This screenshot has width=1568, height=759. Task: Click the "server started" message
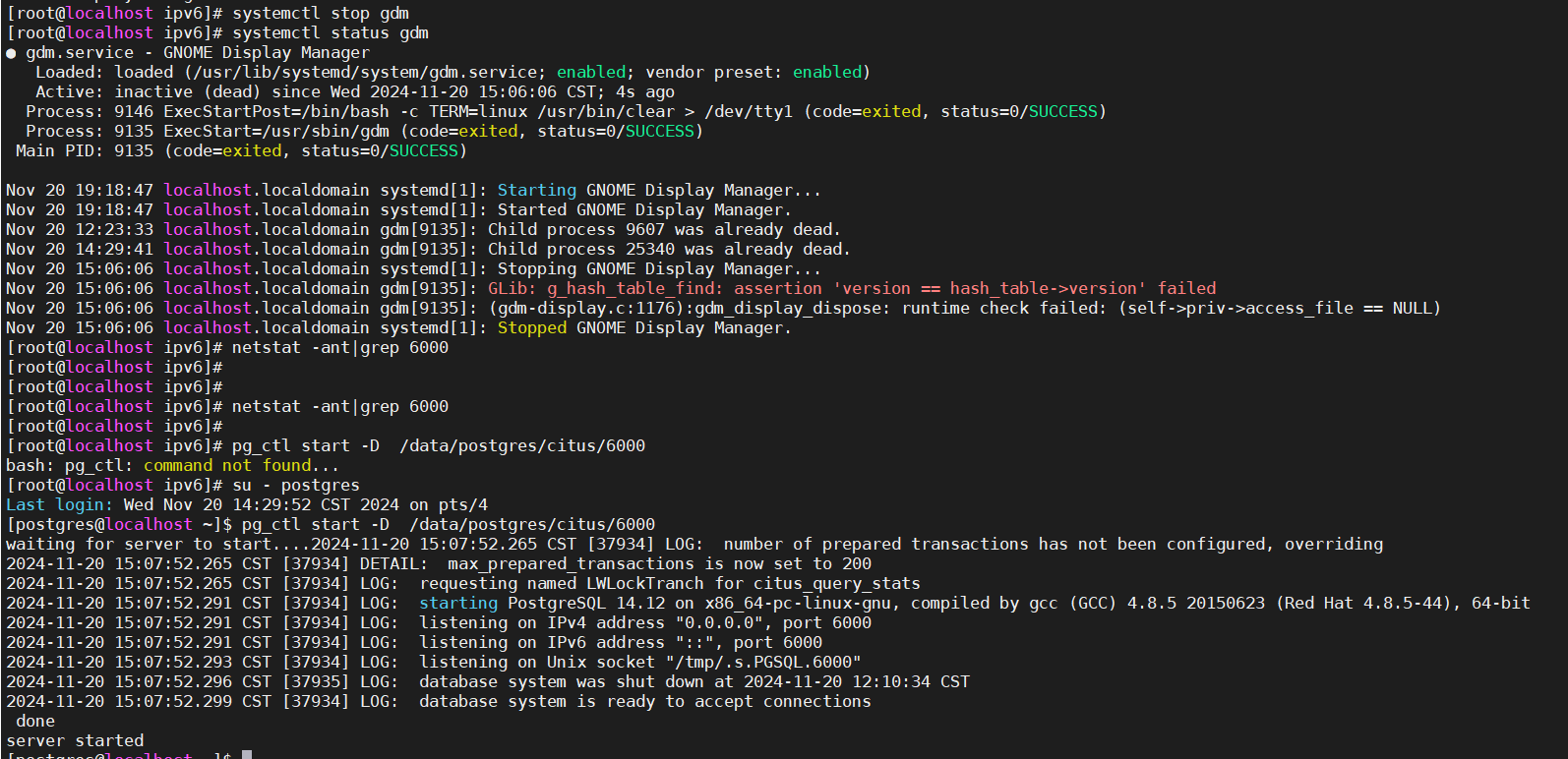click(75, 741)
